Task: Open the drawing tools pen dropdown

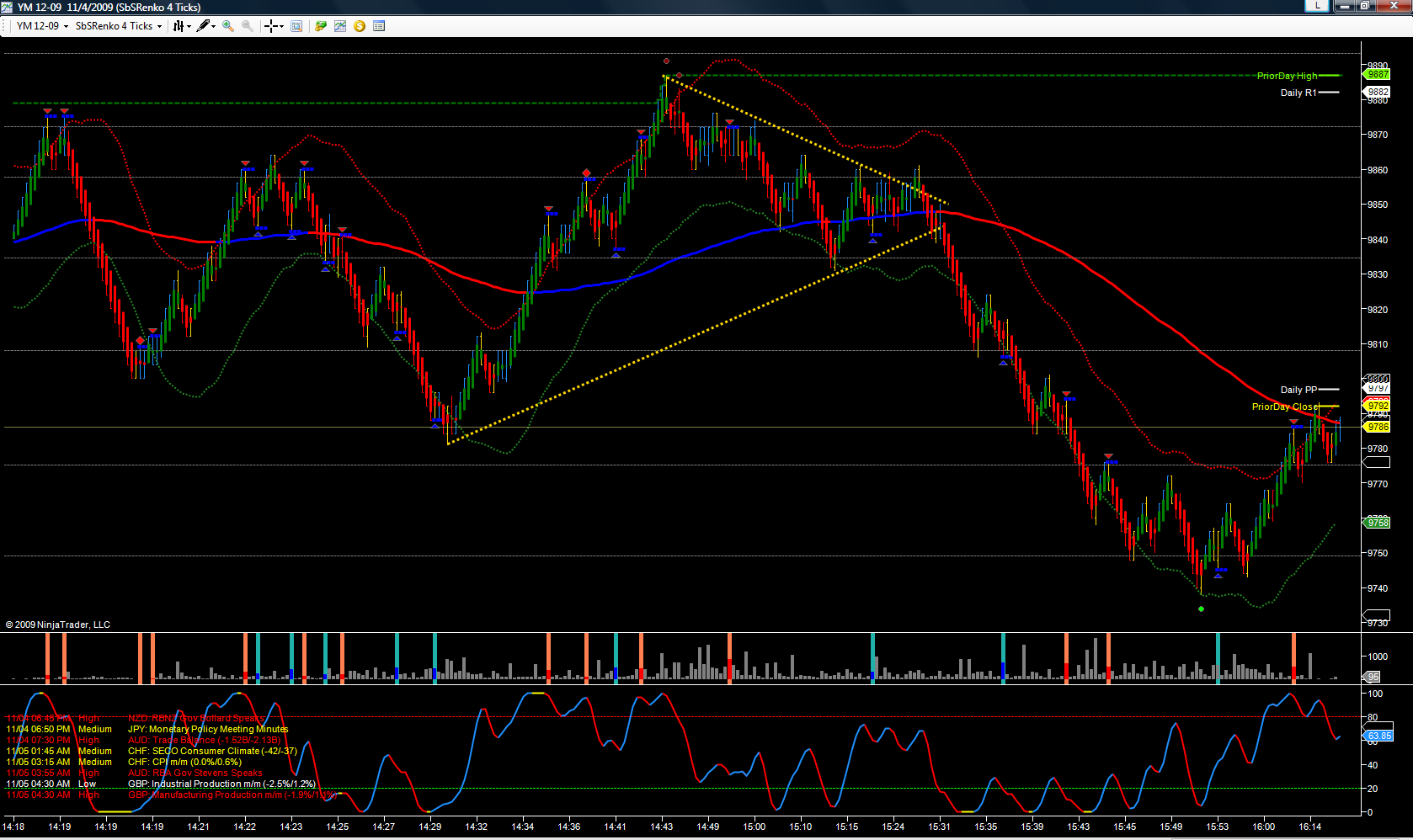Action: [x=206, y=26]
